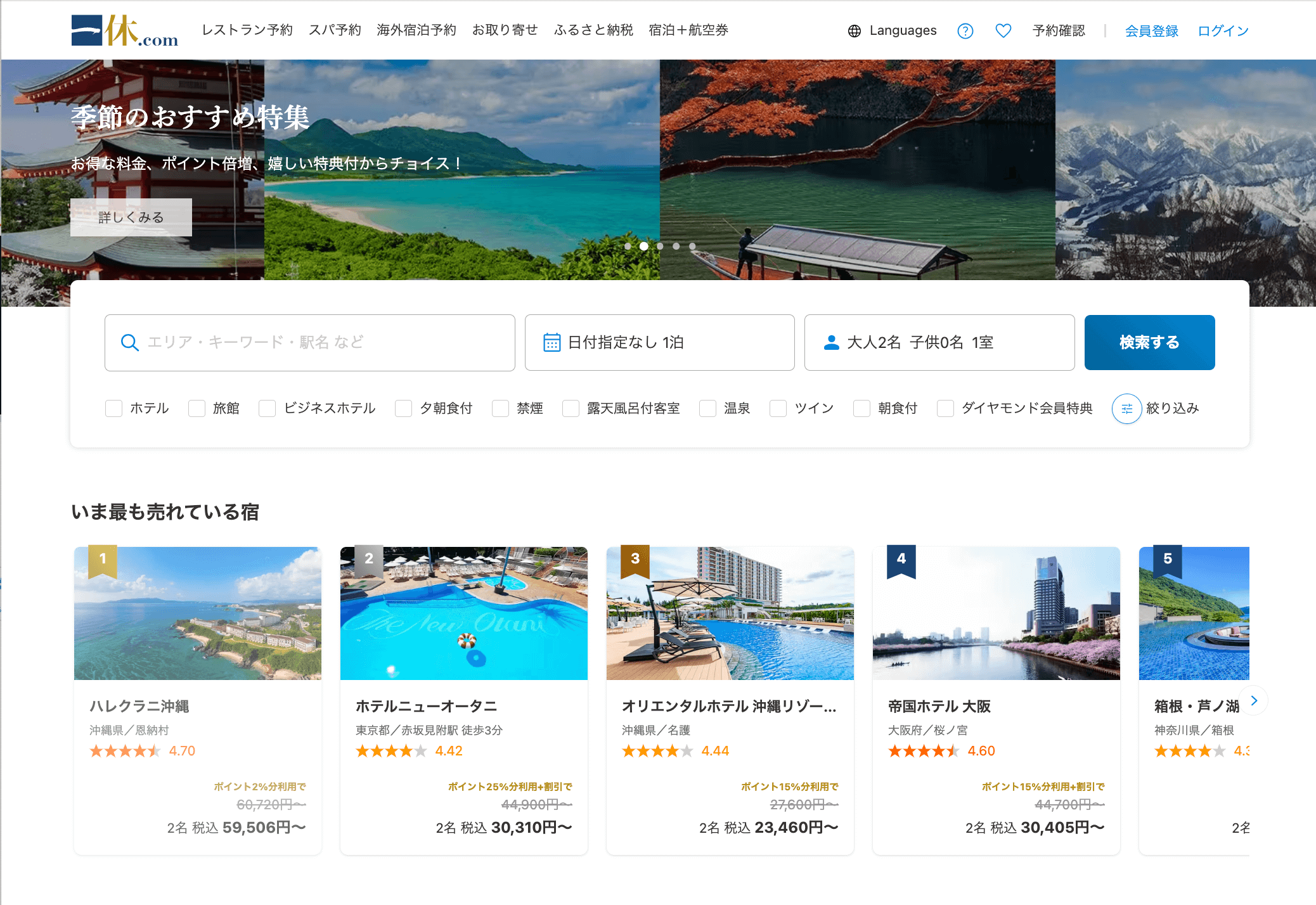
Task: Open the 大人2名 子供0名 1室 guests selector
Action: coord(939,343)
